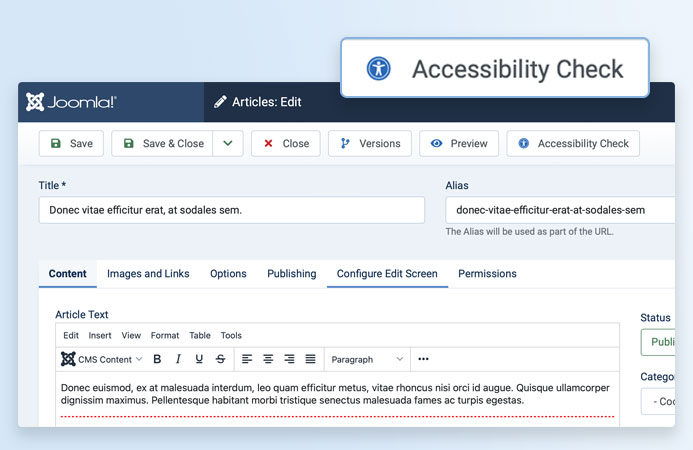Align text left
Viewport: 693px width, 450px height.
pyautogui.click(x=247, y=359)
